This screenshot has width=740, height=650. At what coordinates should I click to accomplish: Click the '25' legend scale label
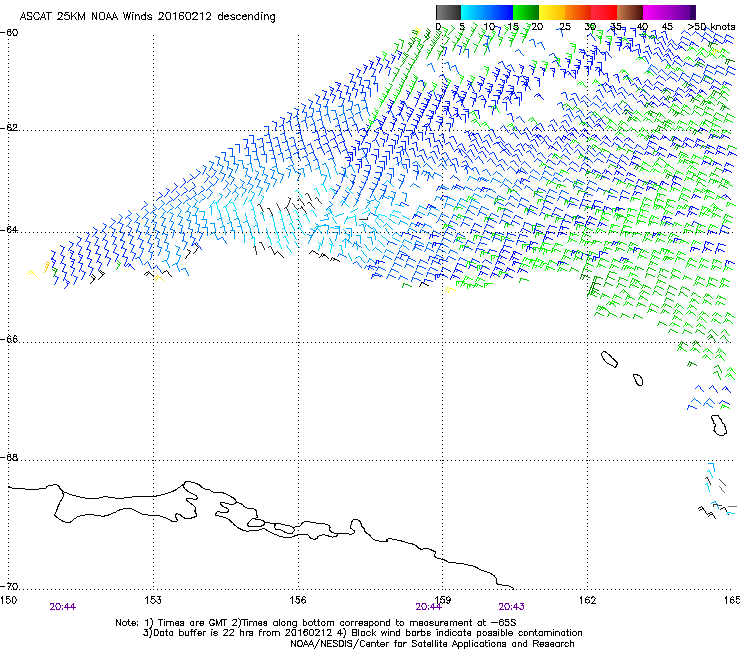point(565,27)
